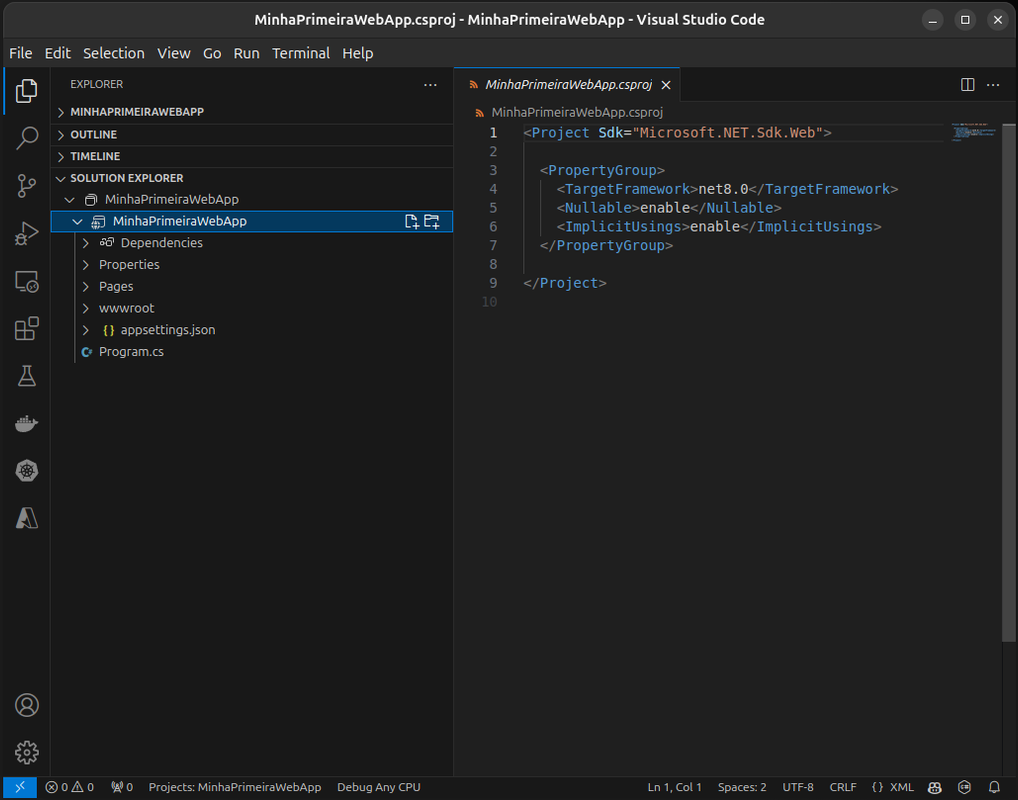This screenshot has height=800, width=1018.
Task: Open the Testing flask view
Action: click(x=26, y=376)
